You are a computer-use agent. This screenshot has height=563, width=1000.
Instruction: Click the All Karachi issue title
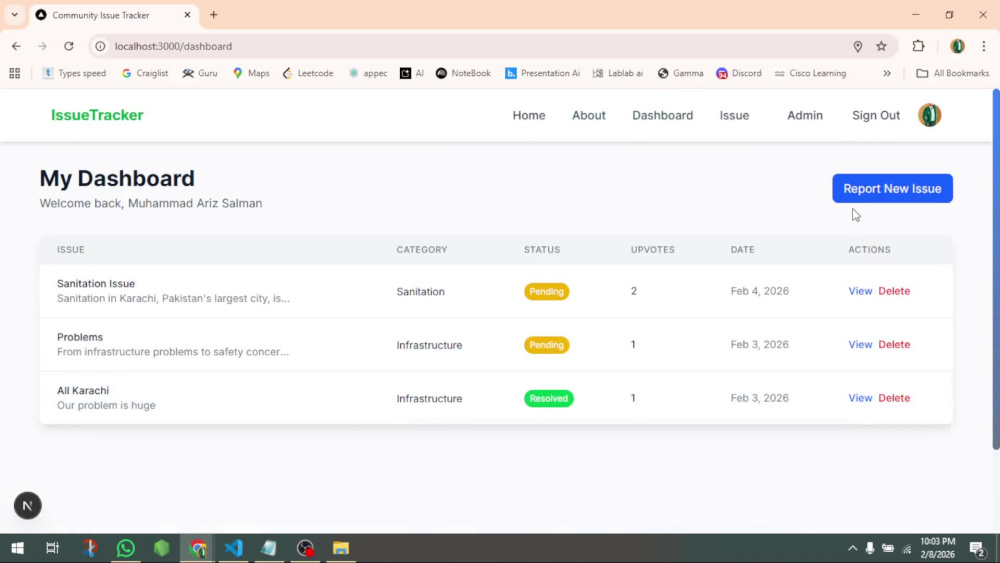[x=83, y=391]
